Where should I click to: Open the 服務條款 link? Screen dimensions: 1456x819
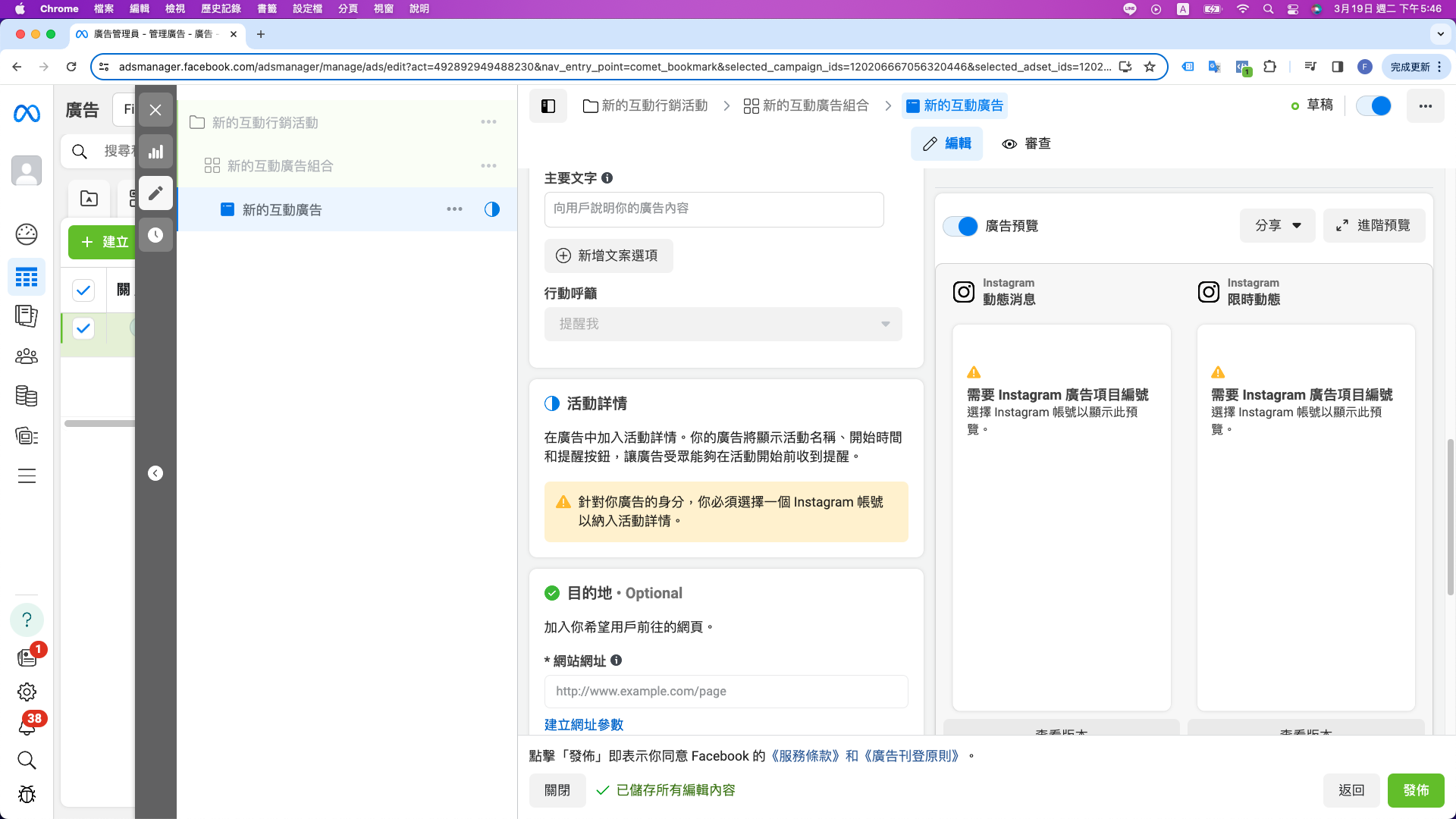tap(806, 756)
